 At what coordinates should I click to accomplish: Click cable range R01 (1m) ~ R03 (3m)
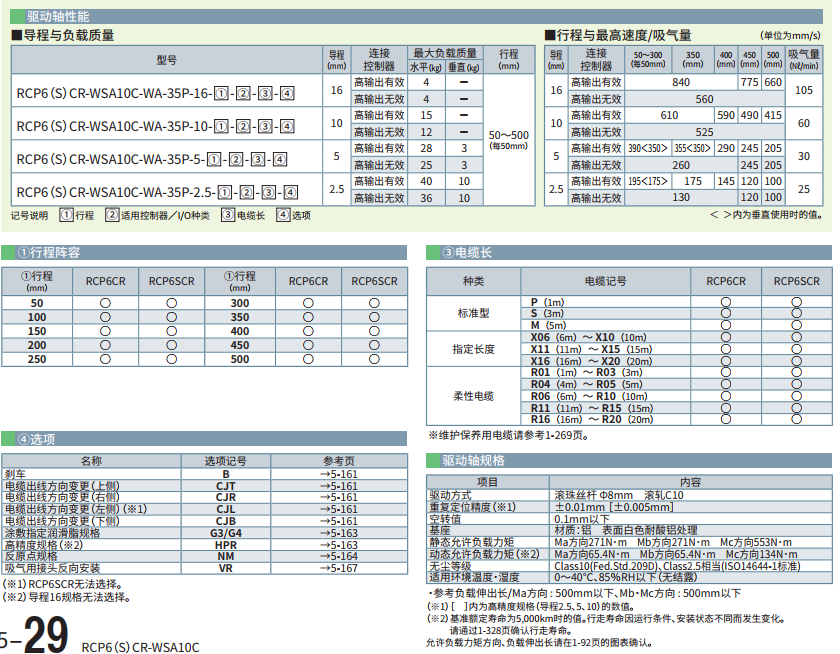tap(587, 372)
